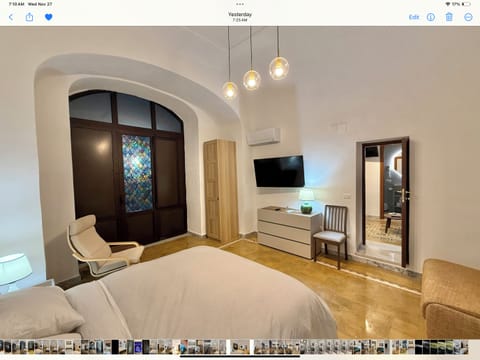Tap the battery indicator in status bar
The image size is (480, 360).
pyautogui.click(x=466, y=4)
